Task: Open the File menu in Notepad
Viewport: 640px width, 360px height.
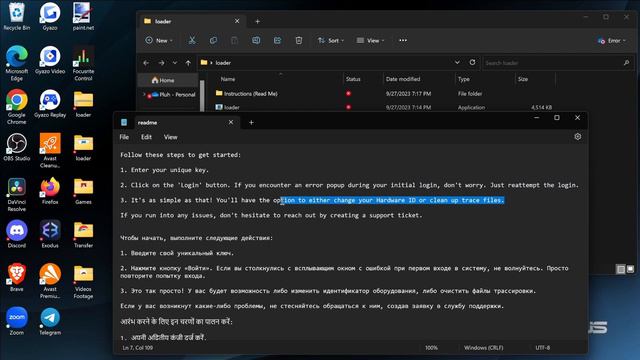Action: tap(124, 137)
